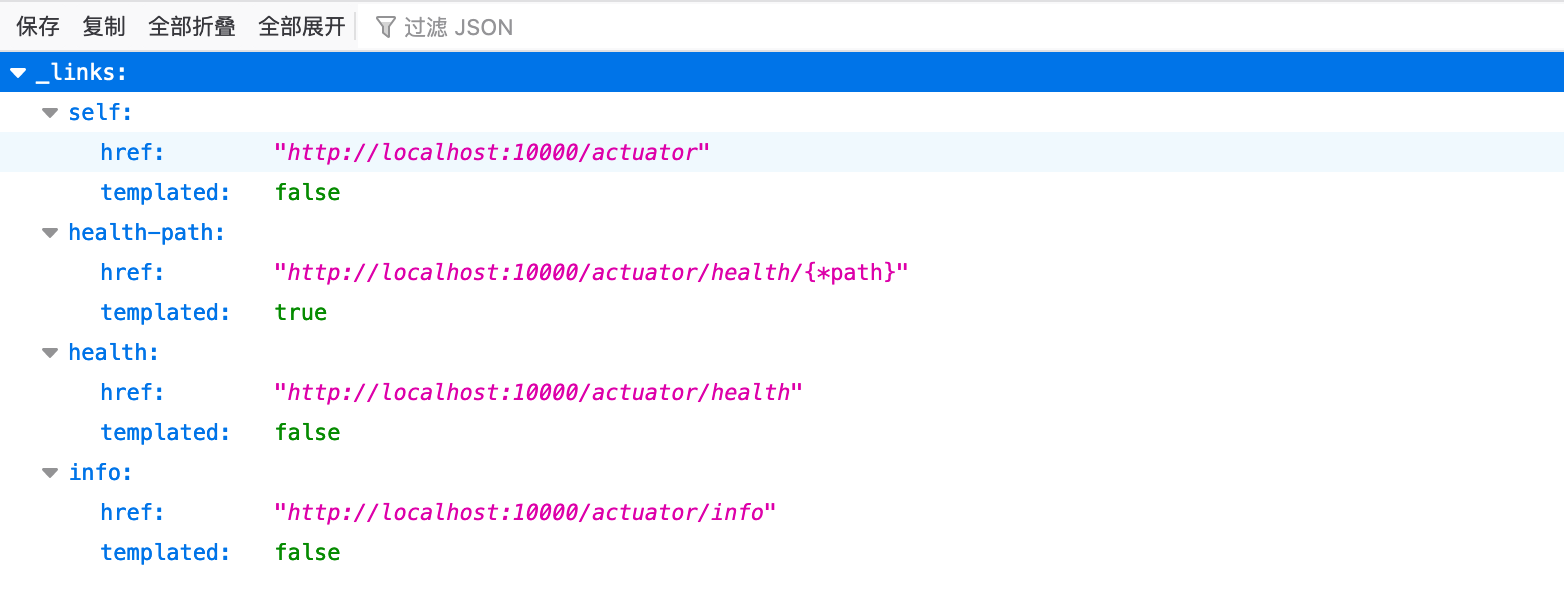Select templated row under self
This screenshot has height=594, width=1564.
[x=165, y=192]
